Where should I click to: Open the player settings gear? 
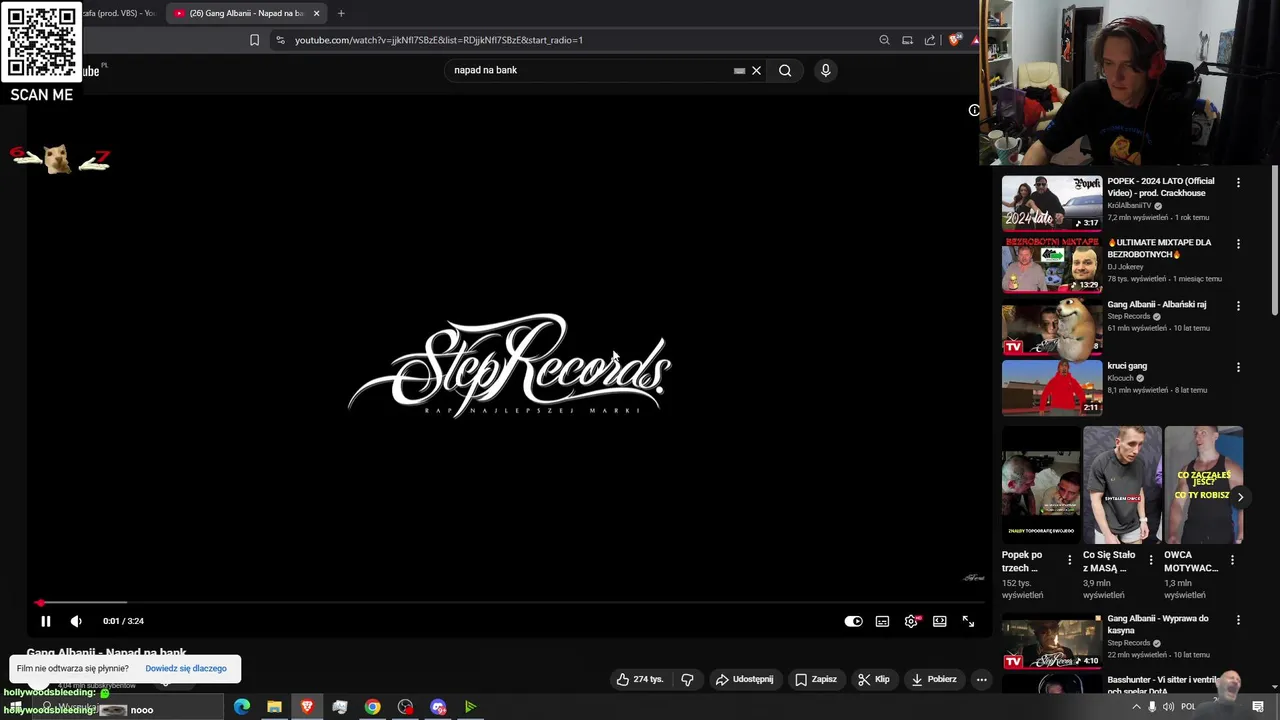(911, 621)
